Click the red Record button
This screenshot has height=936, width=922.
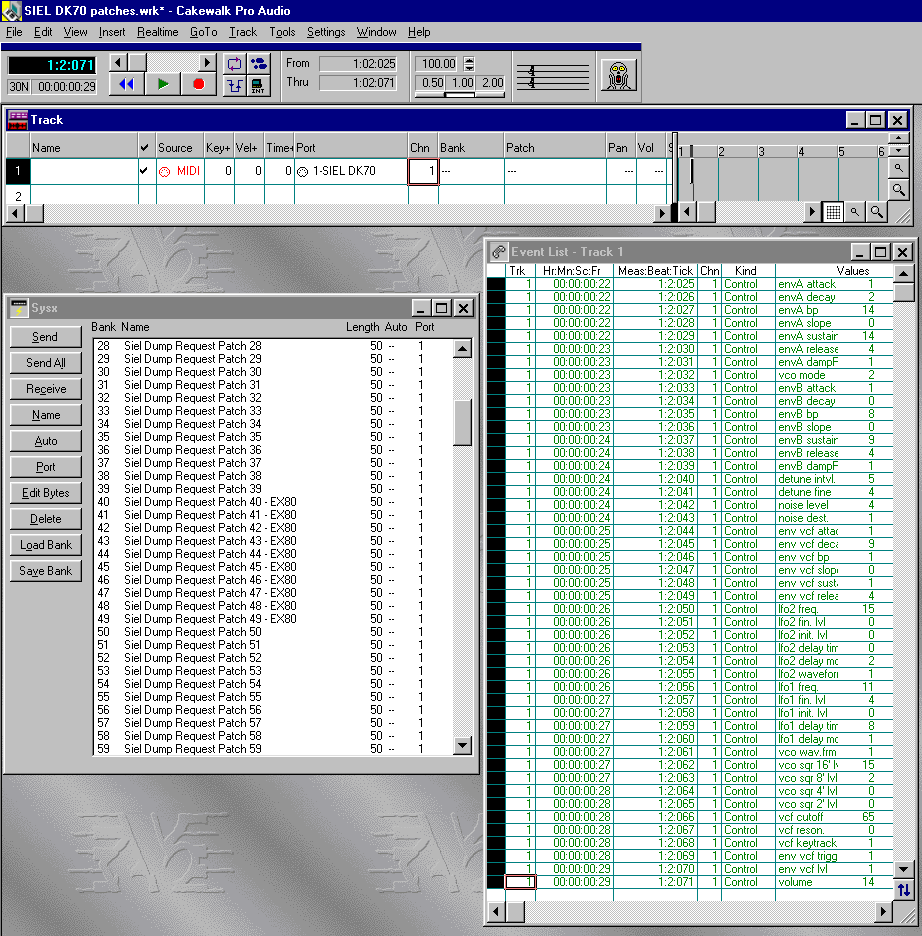pyautogui.click(x=199, y=84)
